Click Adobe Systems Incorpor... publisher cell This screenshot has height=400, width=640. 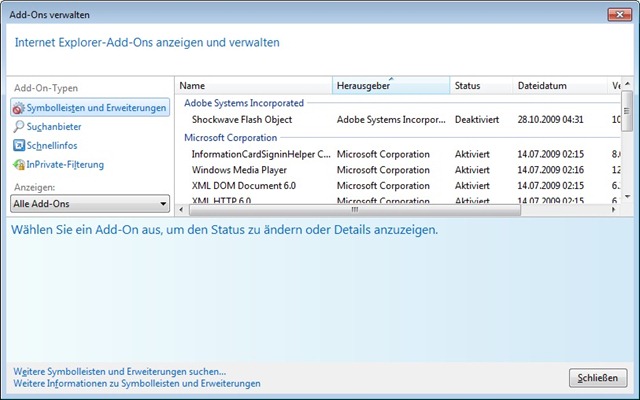(x=391, y=120)
